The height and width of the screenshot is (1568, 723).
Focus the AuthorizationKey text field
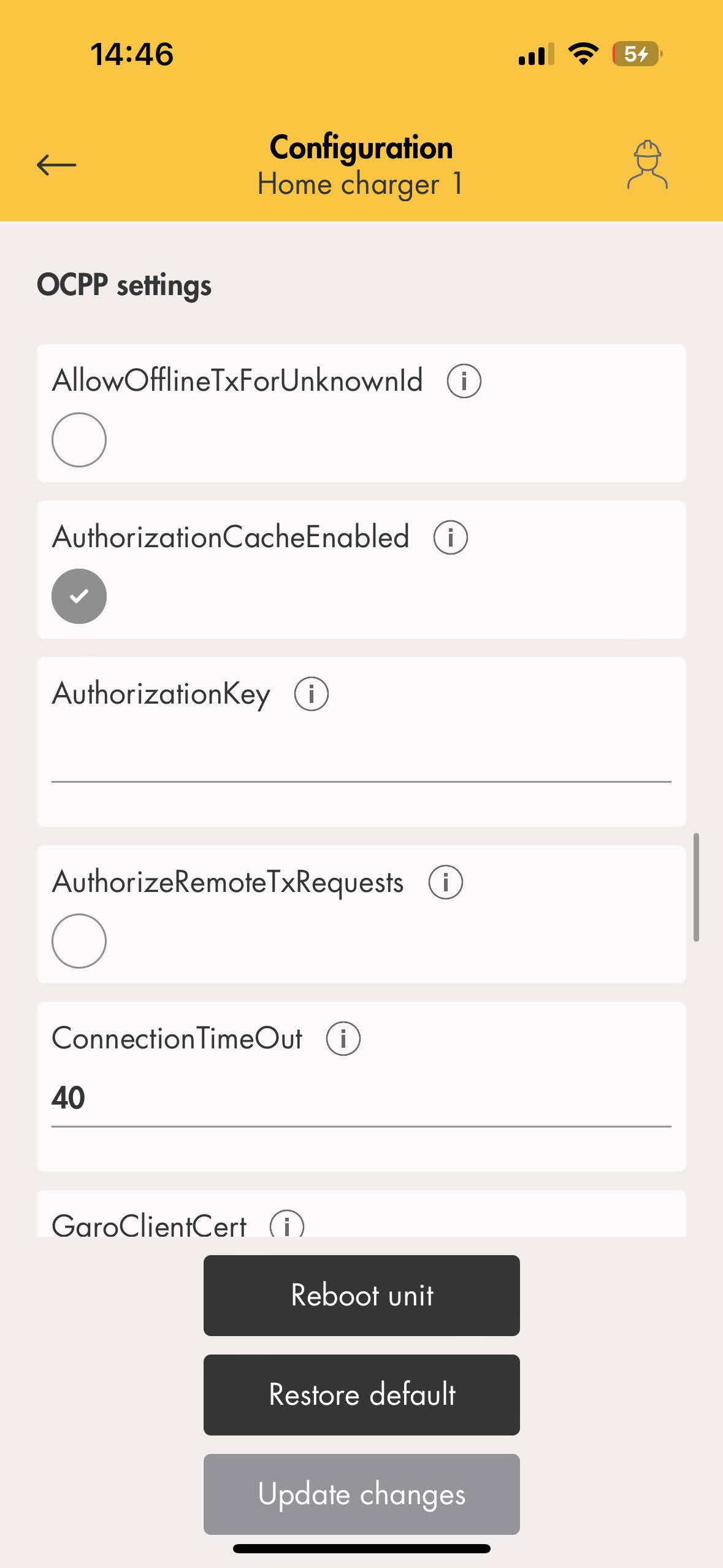[361, 761]
